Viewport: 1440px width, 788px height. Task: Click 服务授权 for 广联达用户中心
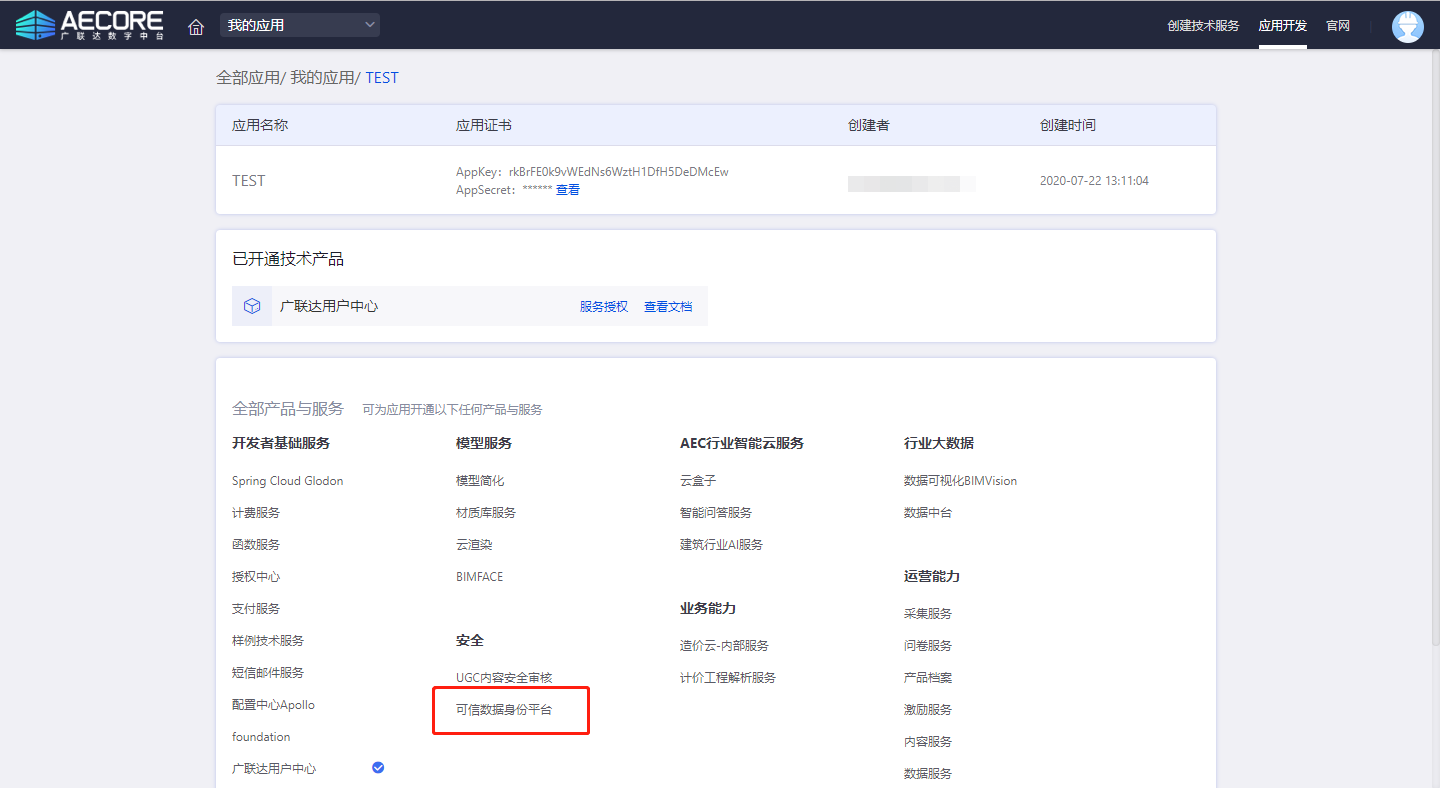(x=604, y=307)
